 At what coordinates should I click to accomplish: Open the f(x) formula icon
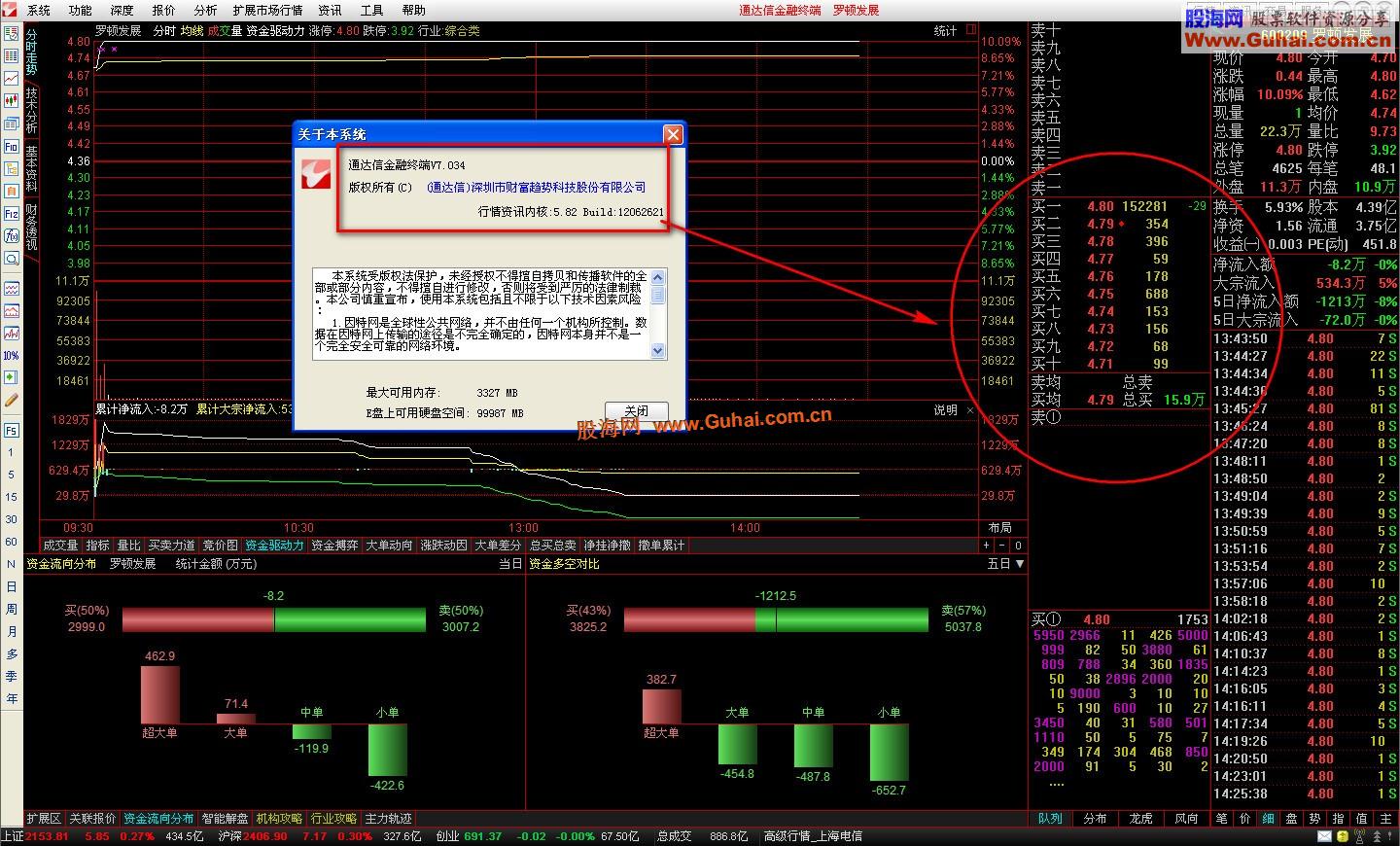12,236
